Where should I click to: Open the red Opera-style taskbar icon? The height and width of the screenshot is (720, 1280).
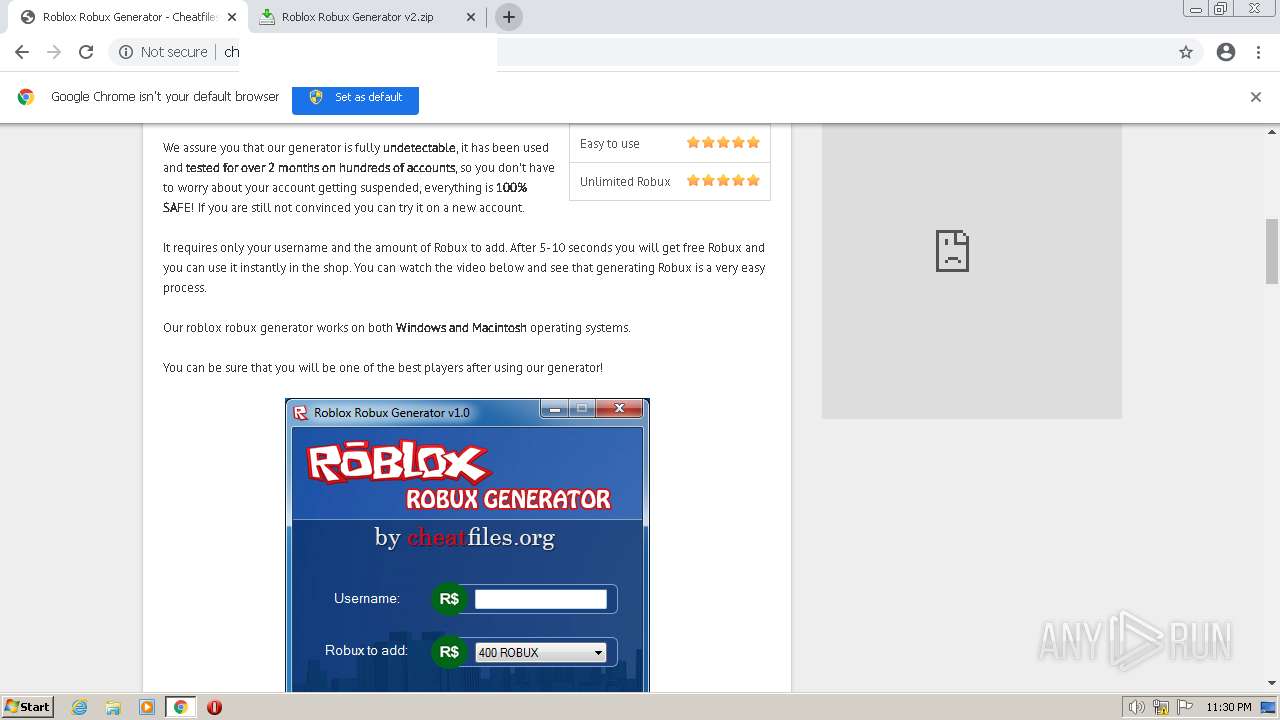point(214,707)
